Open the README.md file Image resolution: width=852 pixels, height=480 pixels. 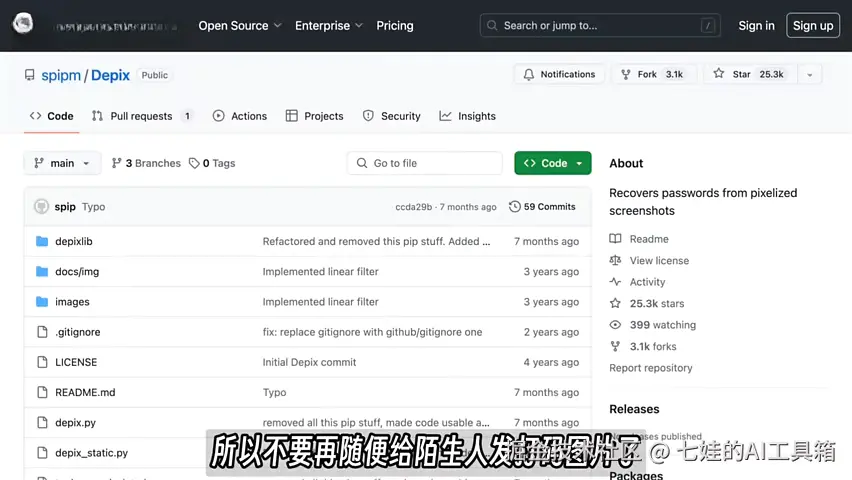coord(85,392)
